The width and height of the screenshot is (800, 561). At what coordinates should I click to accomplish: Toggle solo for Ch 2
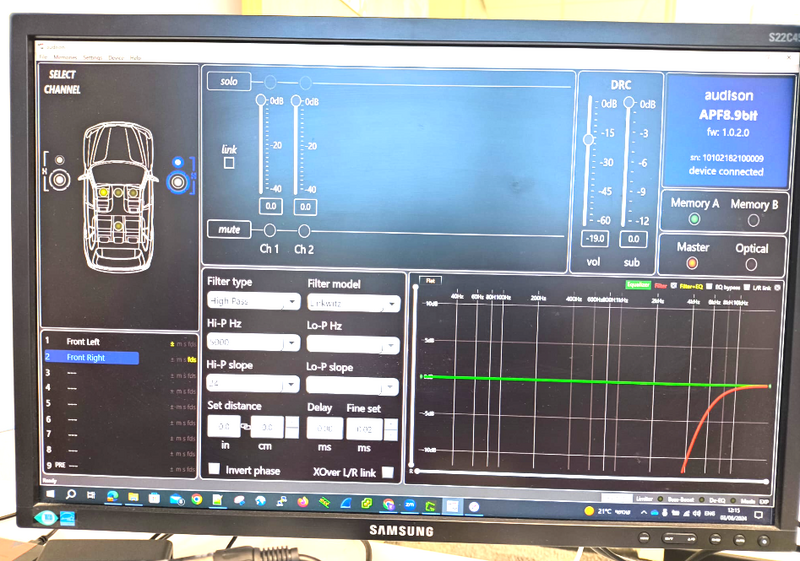click(305, 82)
